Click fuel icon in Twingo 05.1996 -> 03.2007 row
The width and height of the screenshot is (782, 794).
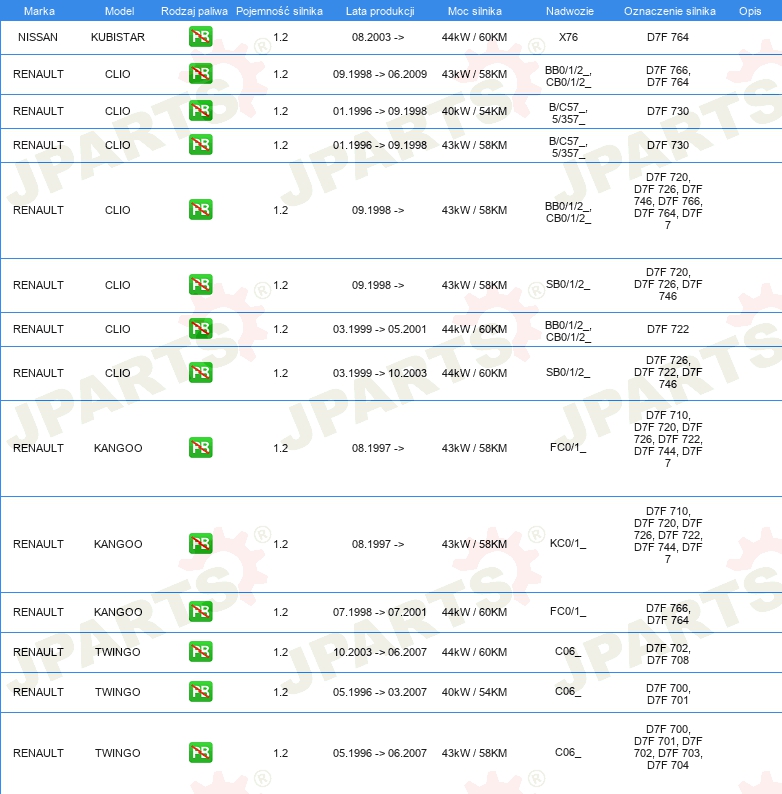click(201, 692)
